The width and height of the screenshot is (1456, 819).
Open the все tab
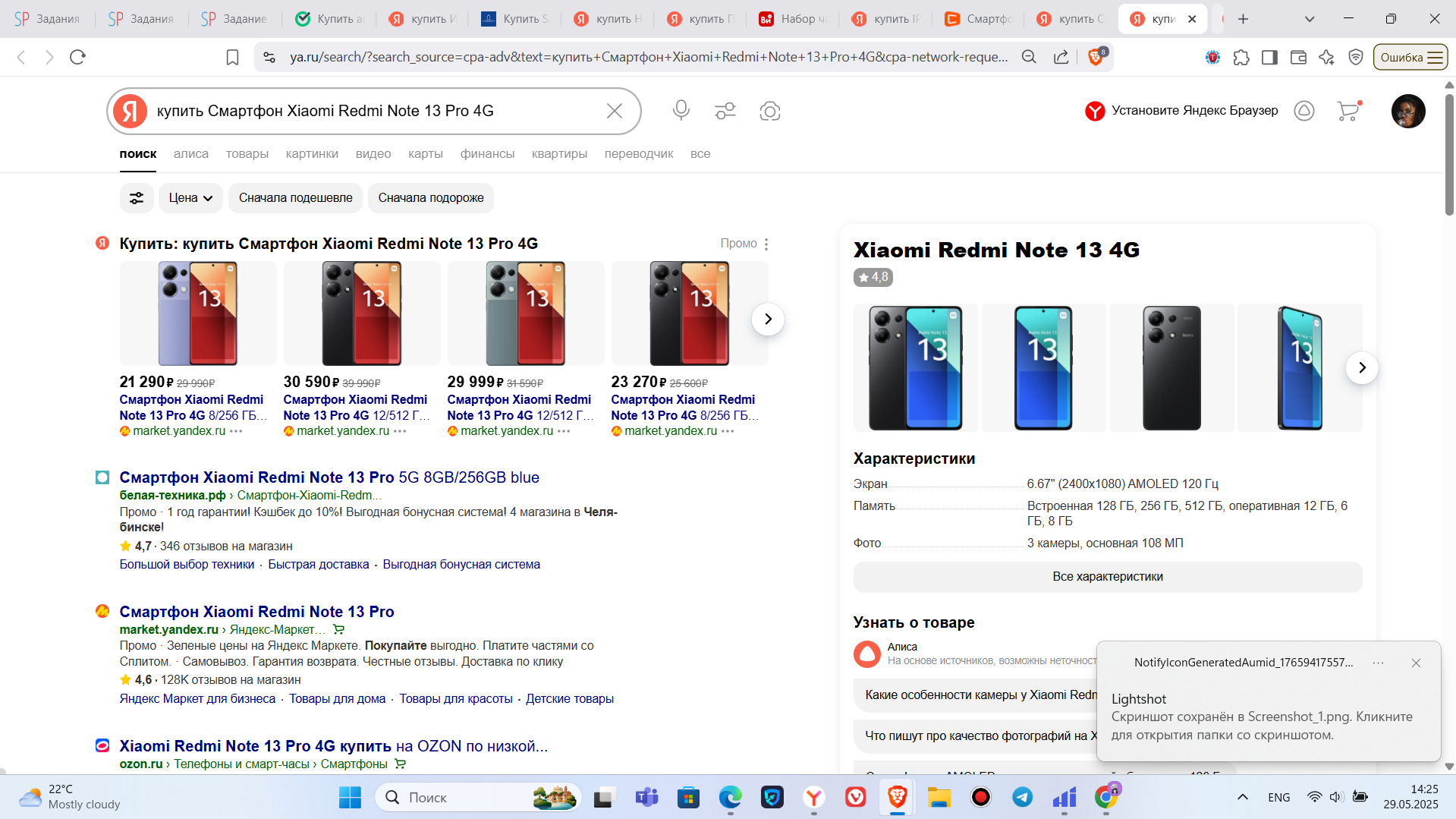point(700,154)
